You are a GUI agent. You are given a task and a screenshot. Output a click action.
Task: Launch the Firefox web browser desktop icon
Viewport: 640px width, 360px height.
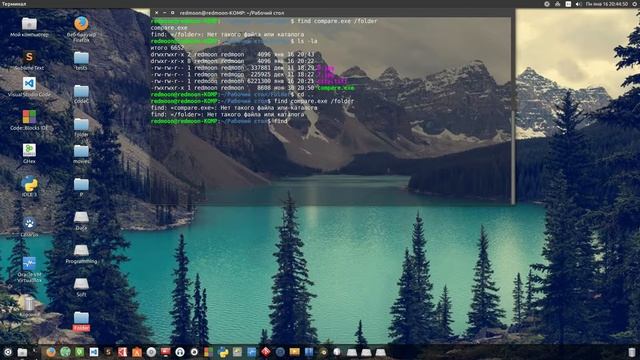[81, 24]
